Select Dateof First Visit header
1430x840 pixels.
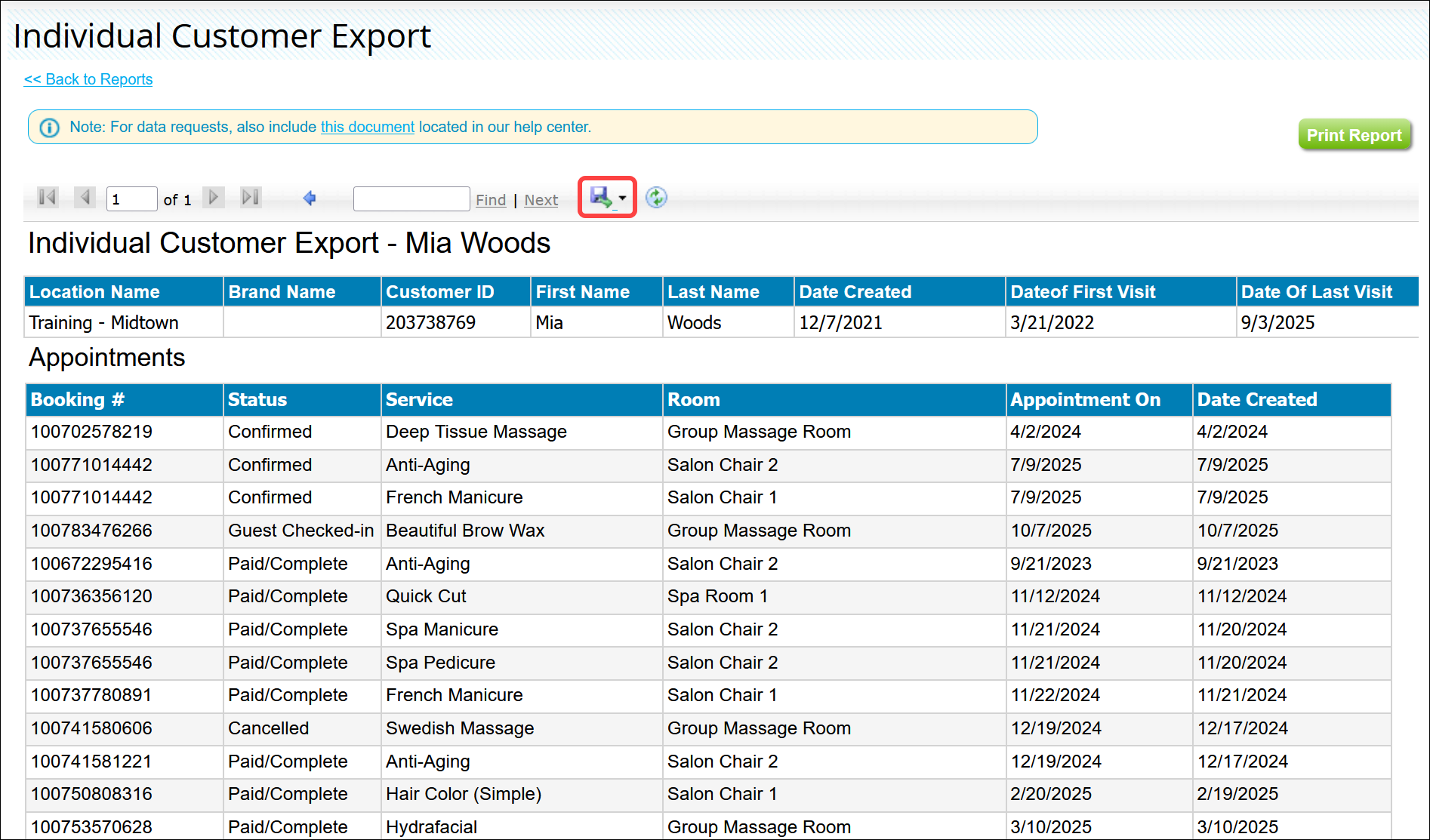click(x=1120, y=292)
